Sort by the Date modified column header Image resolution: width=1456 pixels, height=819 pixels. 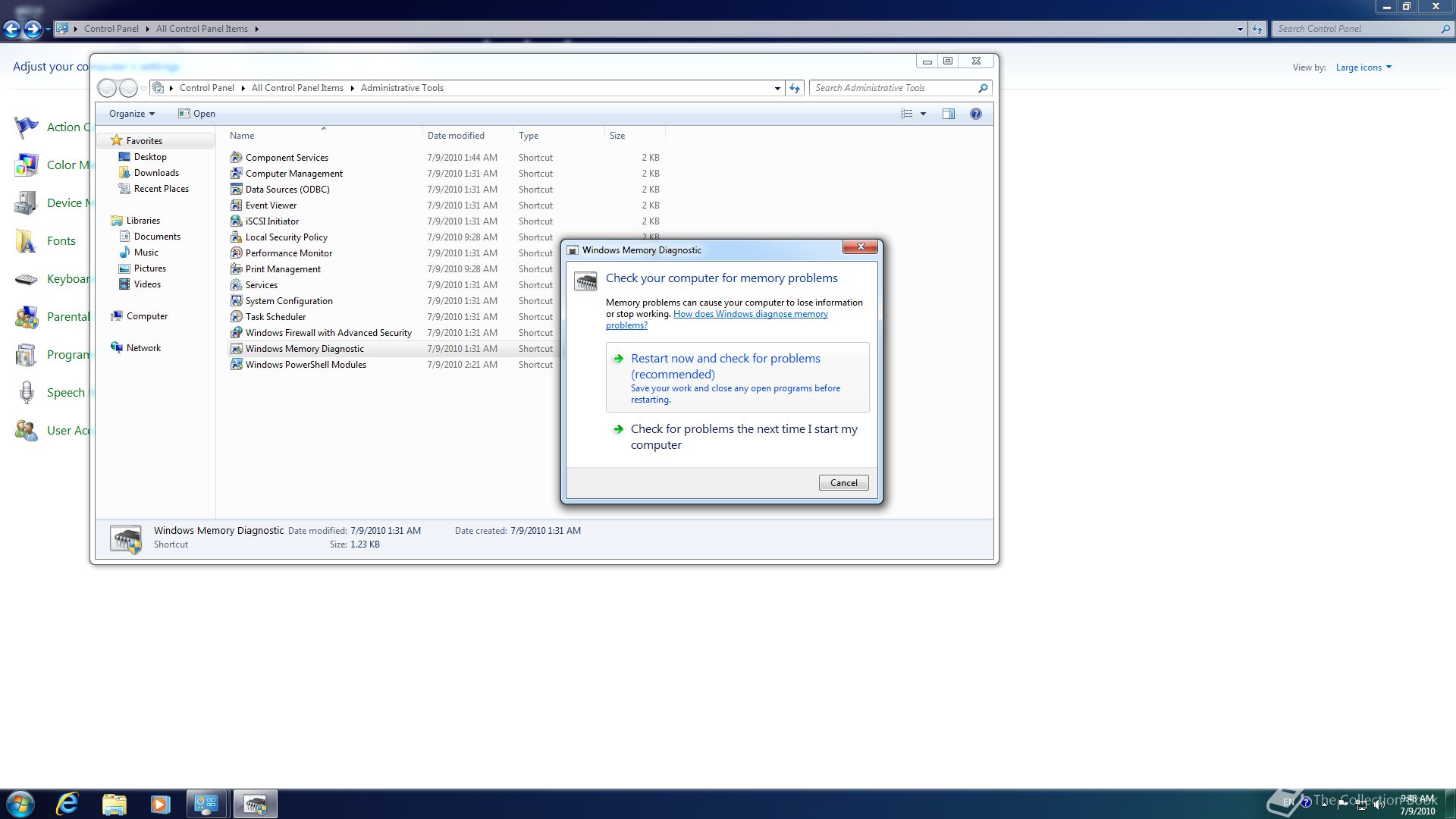(468, 136)
